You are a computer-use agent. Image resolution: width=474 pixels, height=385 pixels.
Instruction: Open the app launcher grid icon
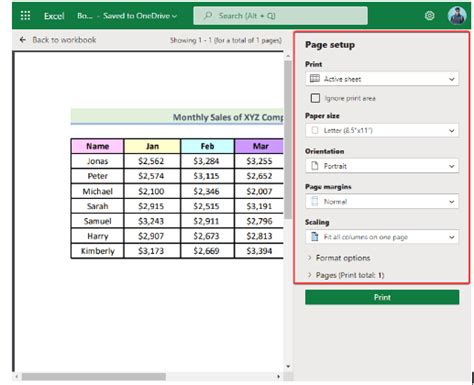(x=25, y=16)
